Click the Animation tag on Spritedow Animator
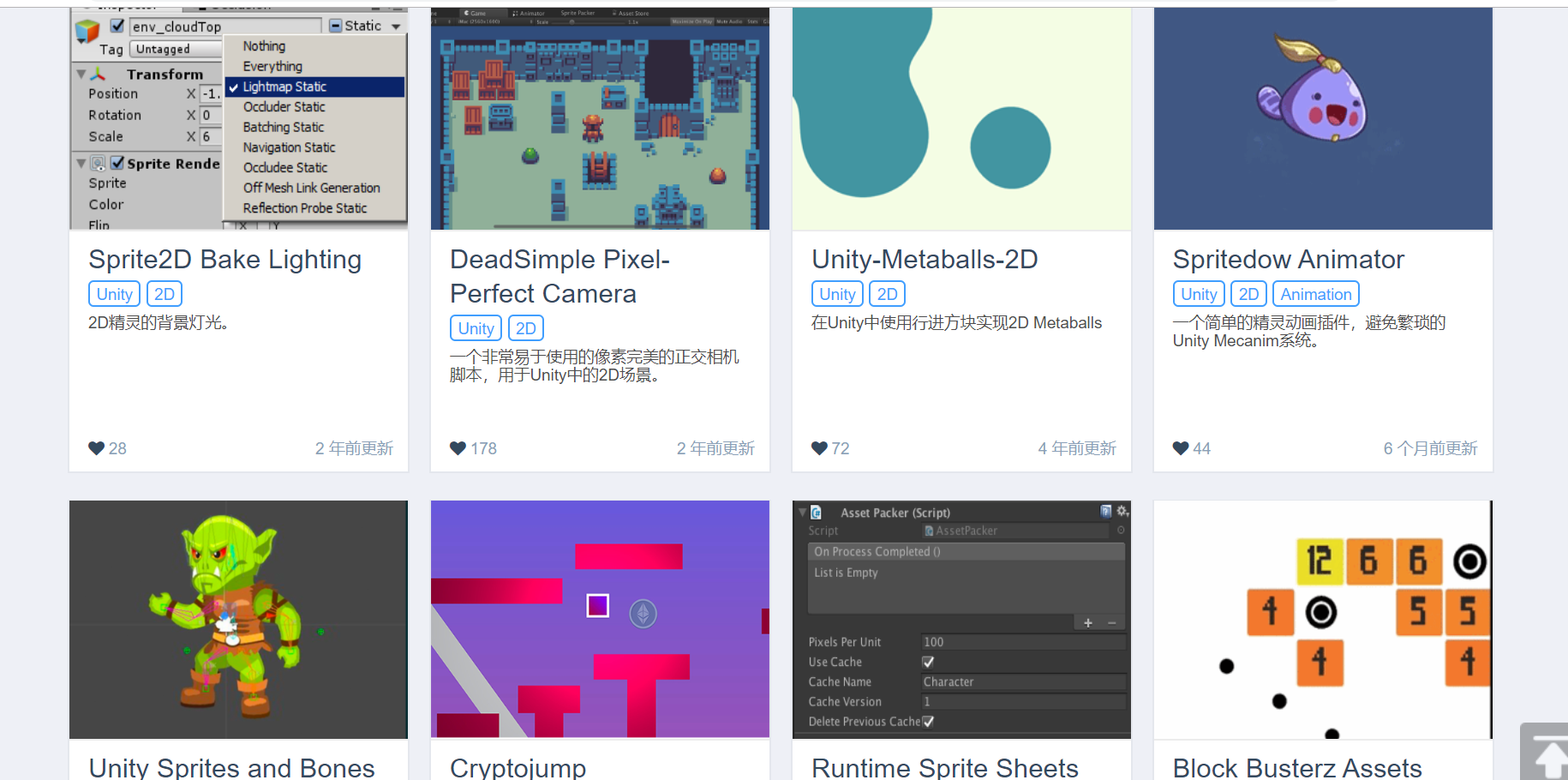1568x780 pixels. click(1316, 294)
